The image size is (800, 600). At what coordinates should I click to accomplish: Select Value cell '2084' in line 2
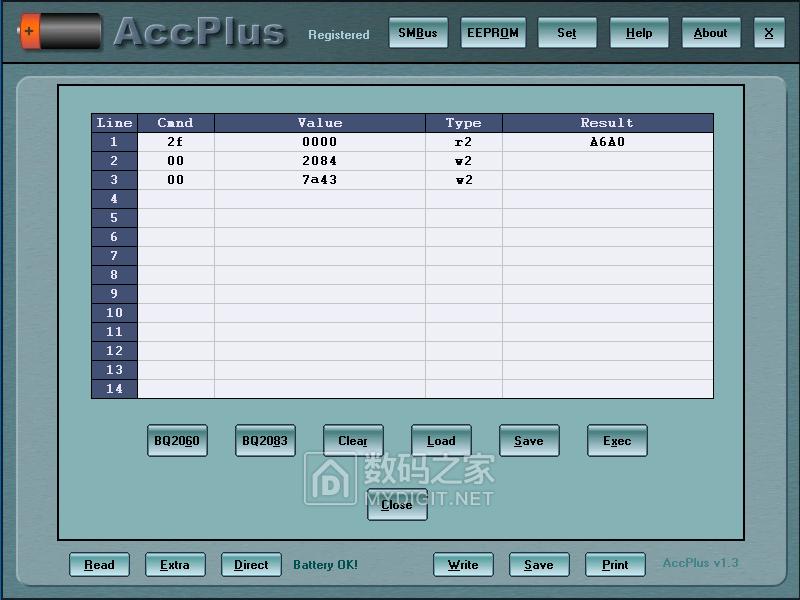[x=320, y=161]
